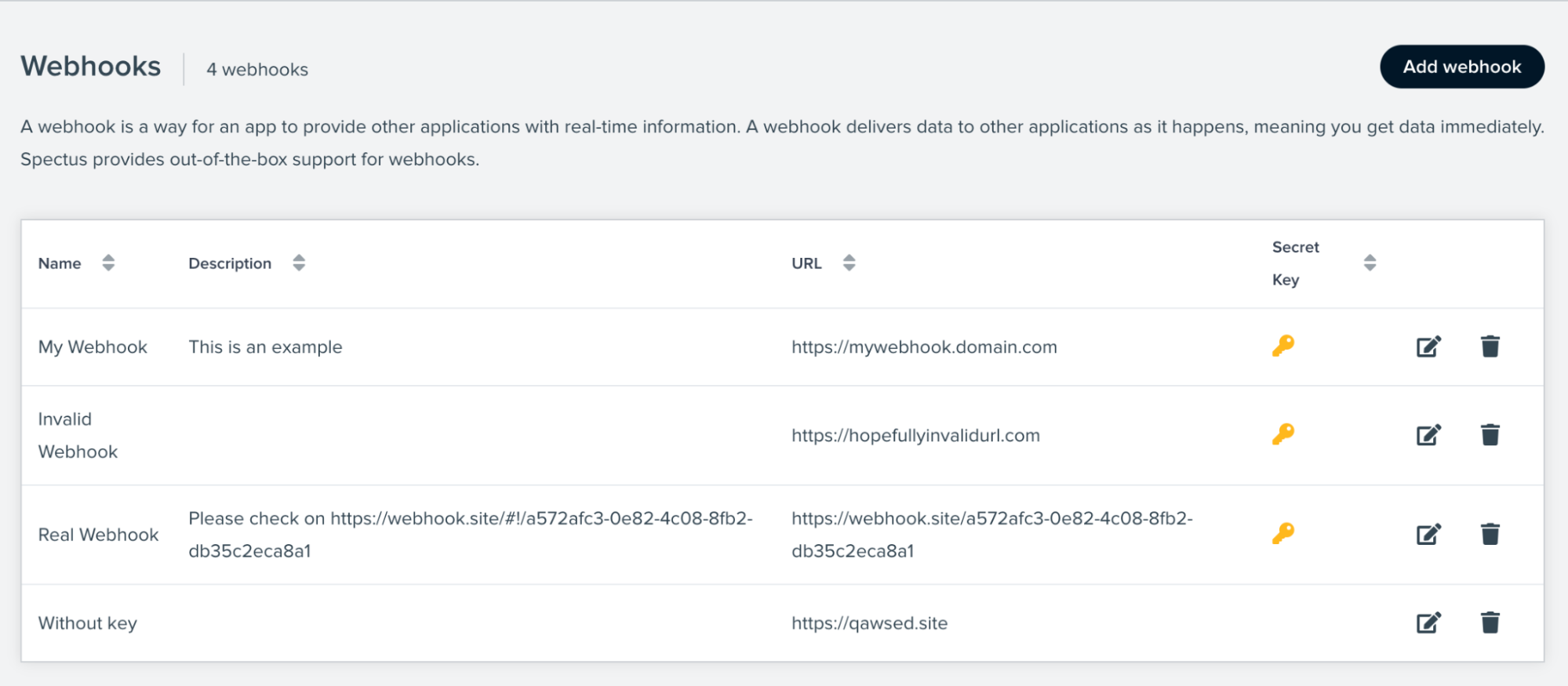The height and width of the screenshot is (686, 1568).
Task: Sort the table by Name column
Action: [108, 263]
